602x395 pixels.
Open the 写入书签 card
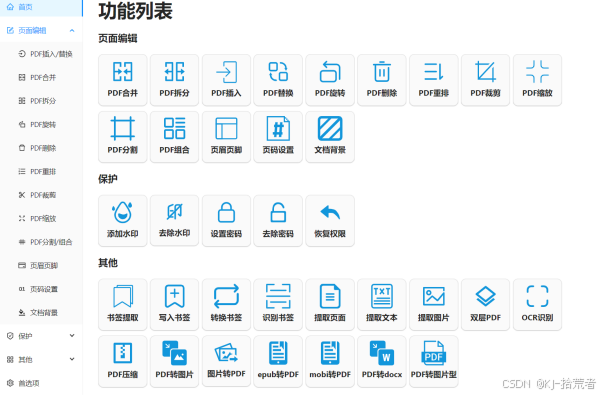tap(174, 304)
